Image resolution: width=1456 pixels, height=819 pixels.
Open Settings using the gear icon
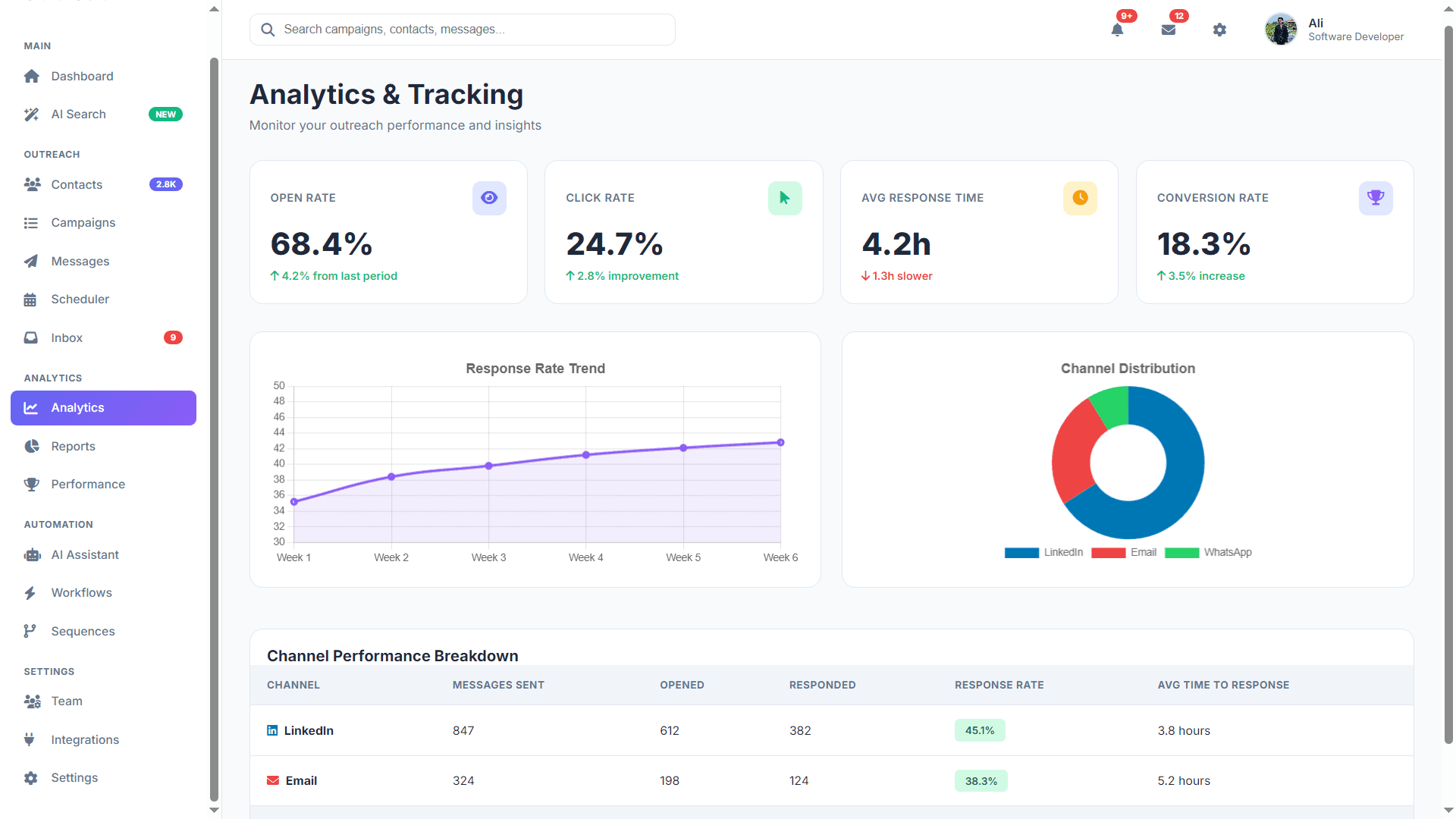tap(1219, 30)
